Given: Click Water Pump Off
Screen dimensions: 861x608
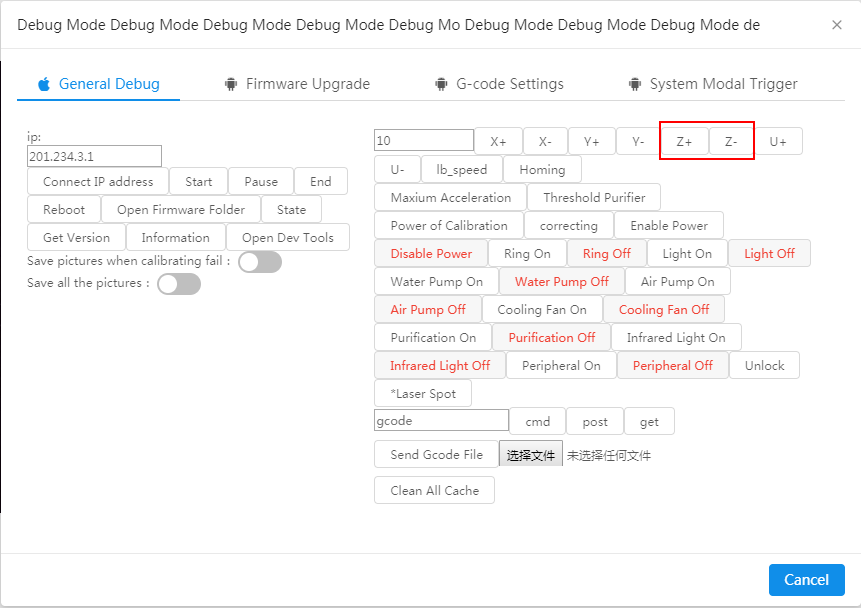Looking at the screenshot, I should point(562,281).
